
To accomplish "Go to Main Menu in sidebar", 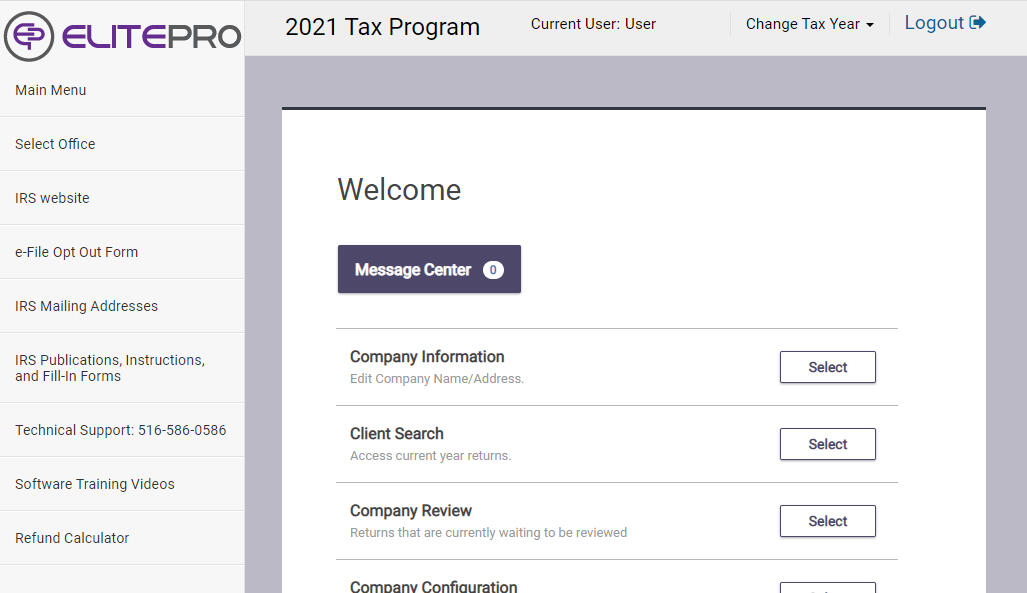I will [51, 90].
